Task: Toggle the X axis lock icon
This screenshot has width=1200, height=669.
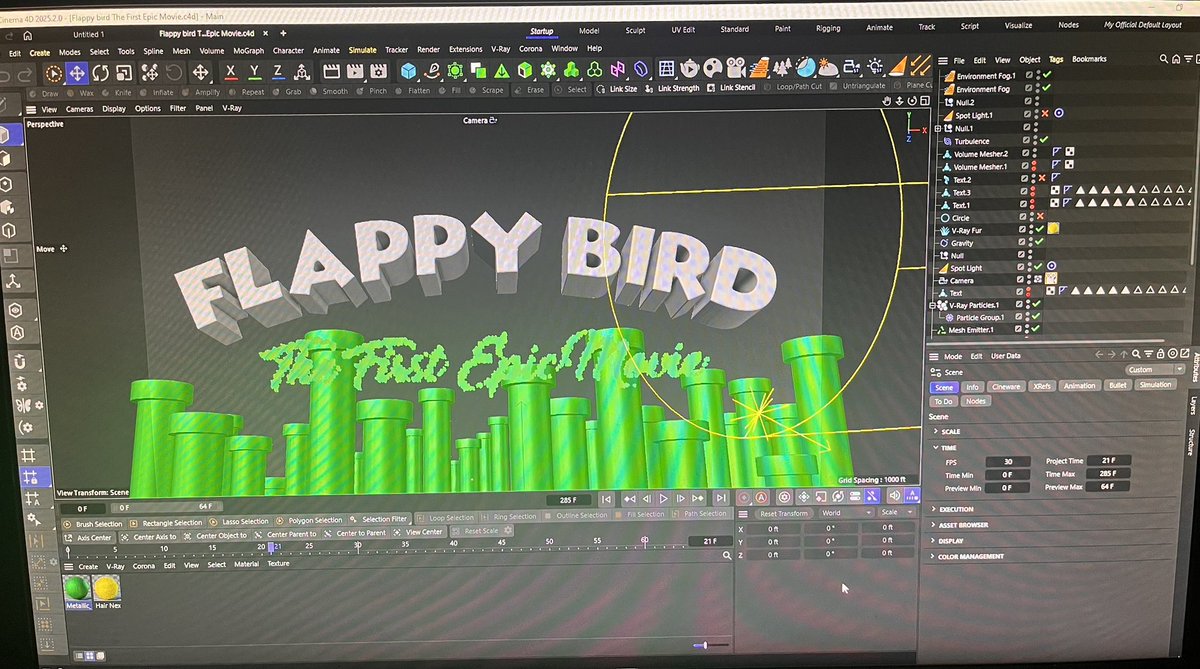Action: pyautogui.click(x=231, y=71)
